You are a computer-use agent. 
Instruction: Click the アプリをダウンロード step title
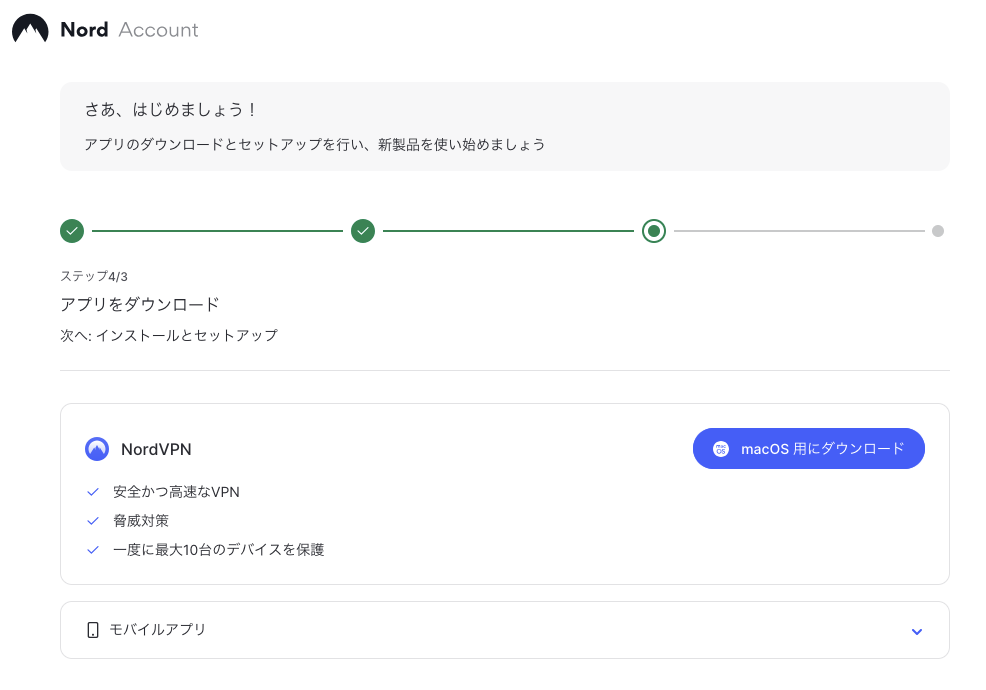[140, 304]
